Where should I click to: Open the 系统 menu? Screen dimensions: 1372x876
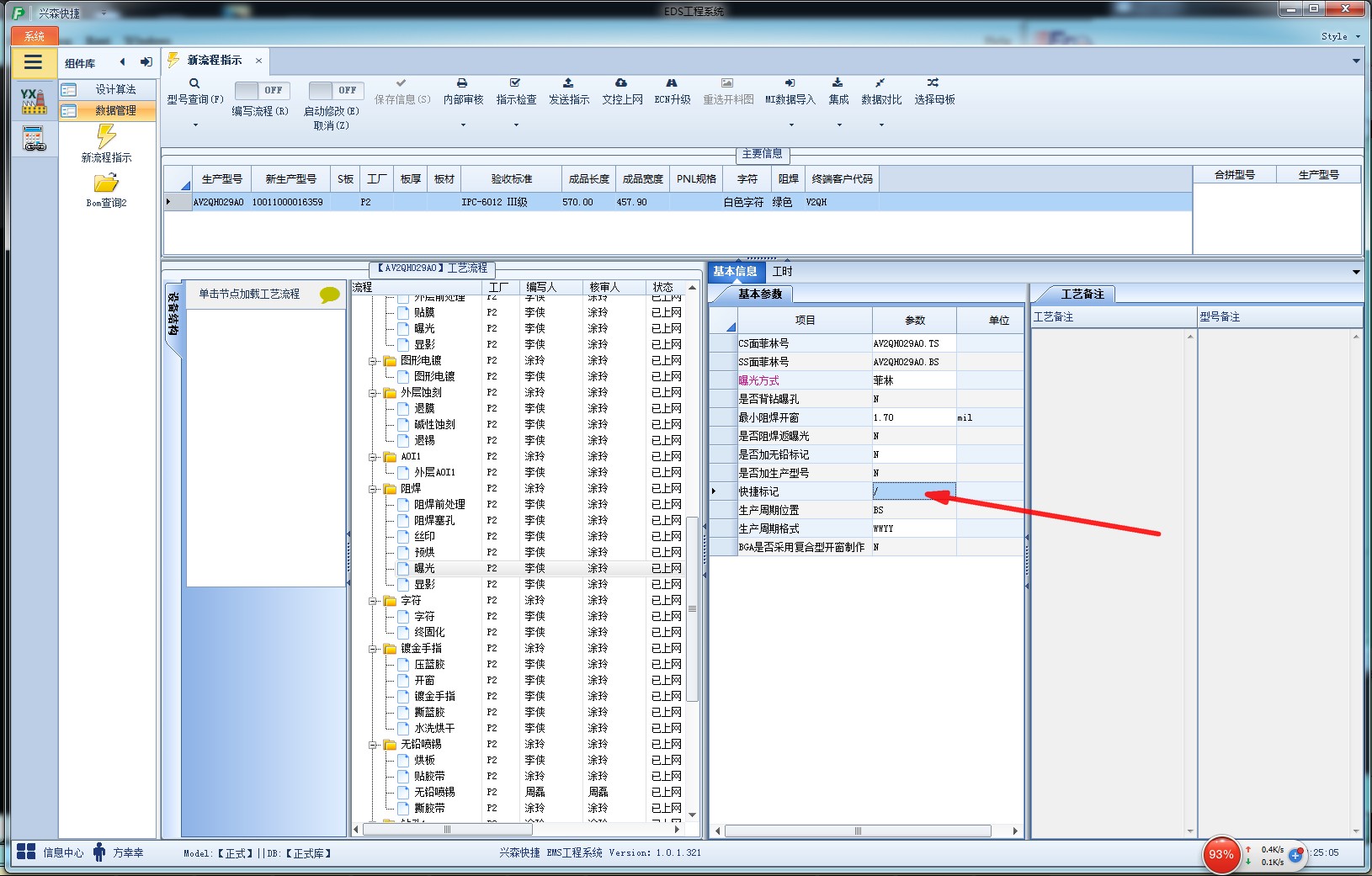pyautogui.click(x=35, y=36)
